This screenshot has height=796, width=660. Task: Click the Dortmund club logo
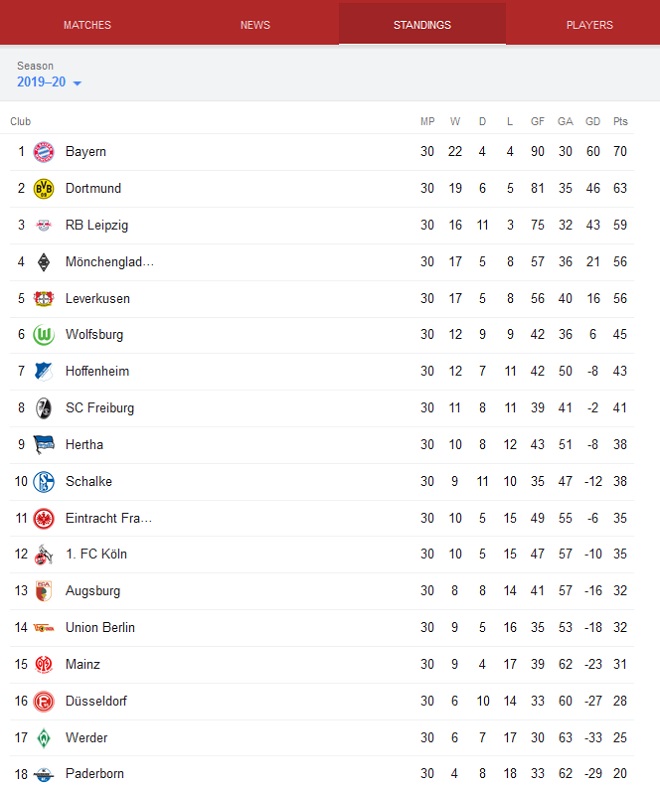click(43, 189)
